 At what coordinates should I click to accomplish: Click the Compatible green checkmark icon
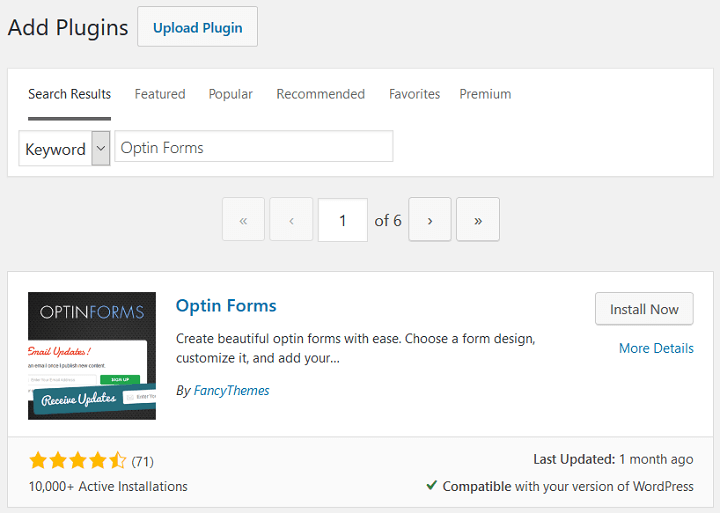click(x=431, y=485)
